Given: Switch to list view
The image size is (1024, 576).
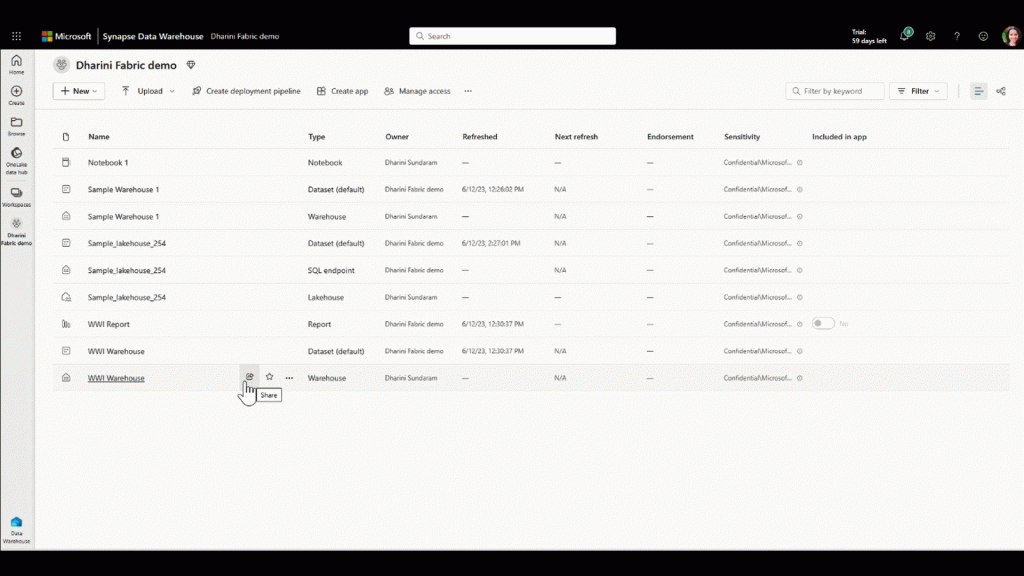Looking at the screenshot, I should [x=978, y=91].
